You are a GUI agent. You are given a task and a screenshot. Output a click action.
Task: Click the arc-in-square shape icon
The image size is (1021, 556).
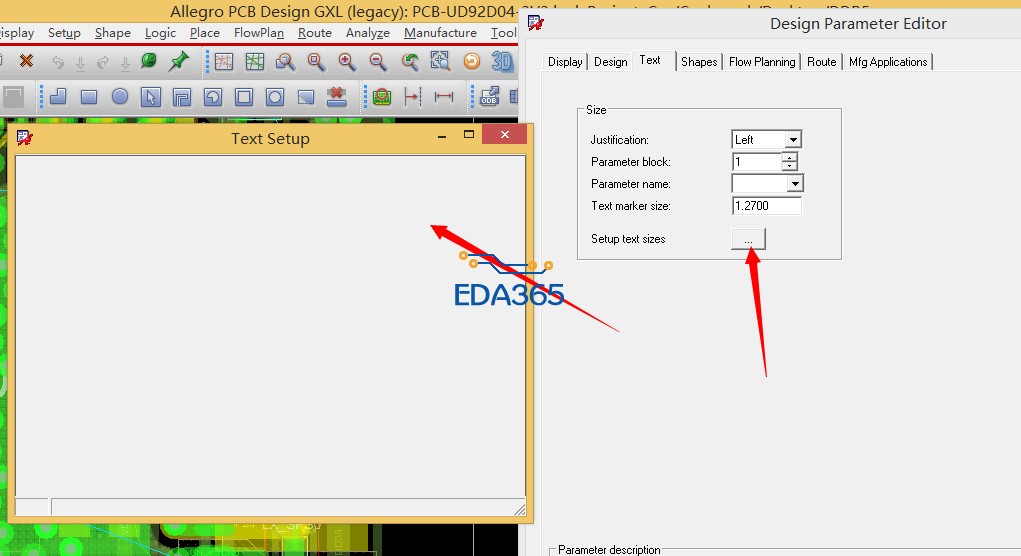[x=213, y=98]
